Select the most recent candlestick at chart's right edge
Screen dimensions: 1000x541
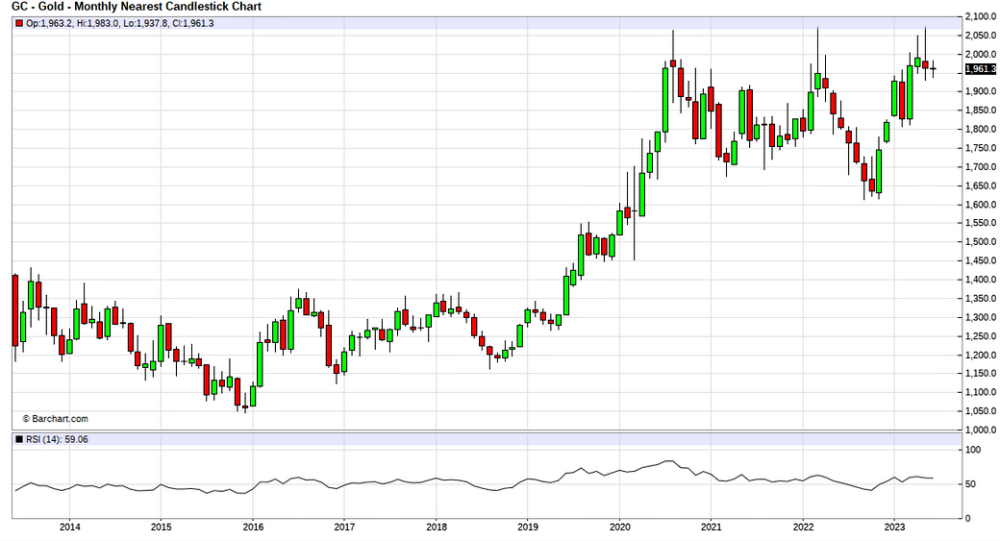point(933,69)
